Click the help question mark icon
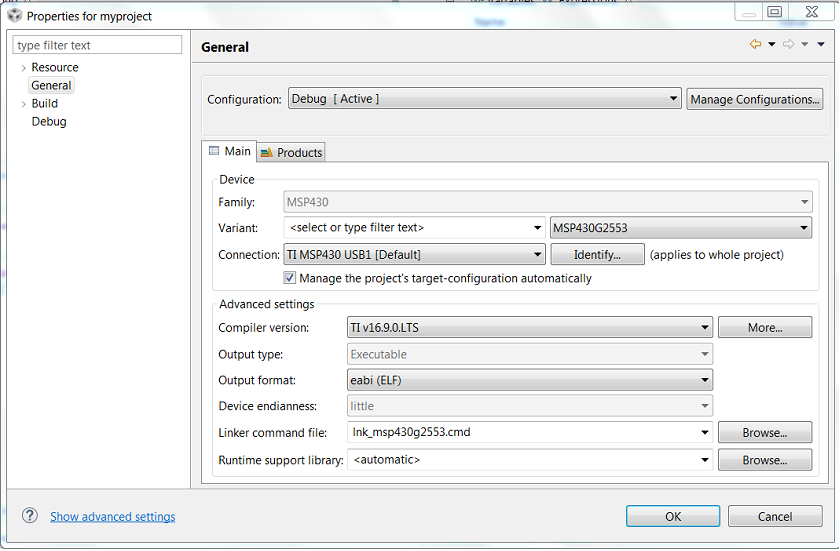Image resolution: width=840 pixels, height=551 pixels. point(30,516)
